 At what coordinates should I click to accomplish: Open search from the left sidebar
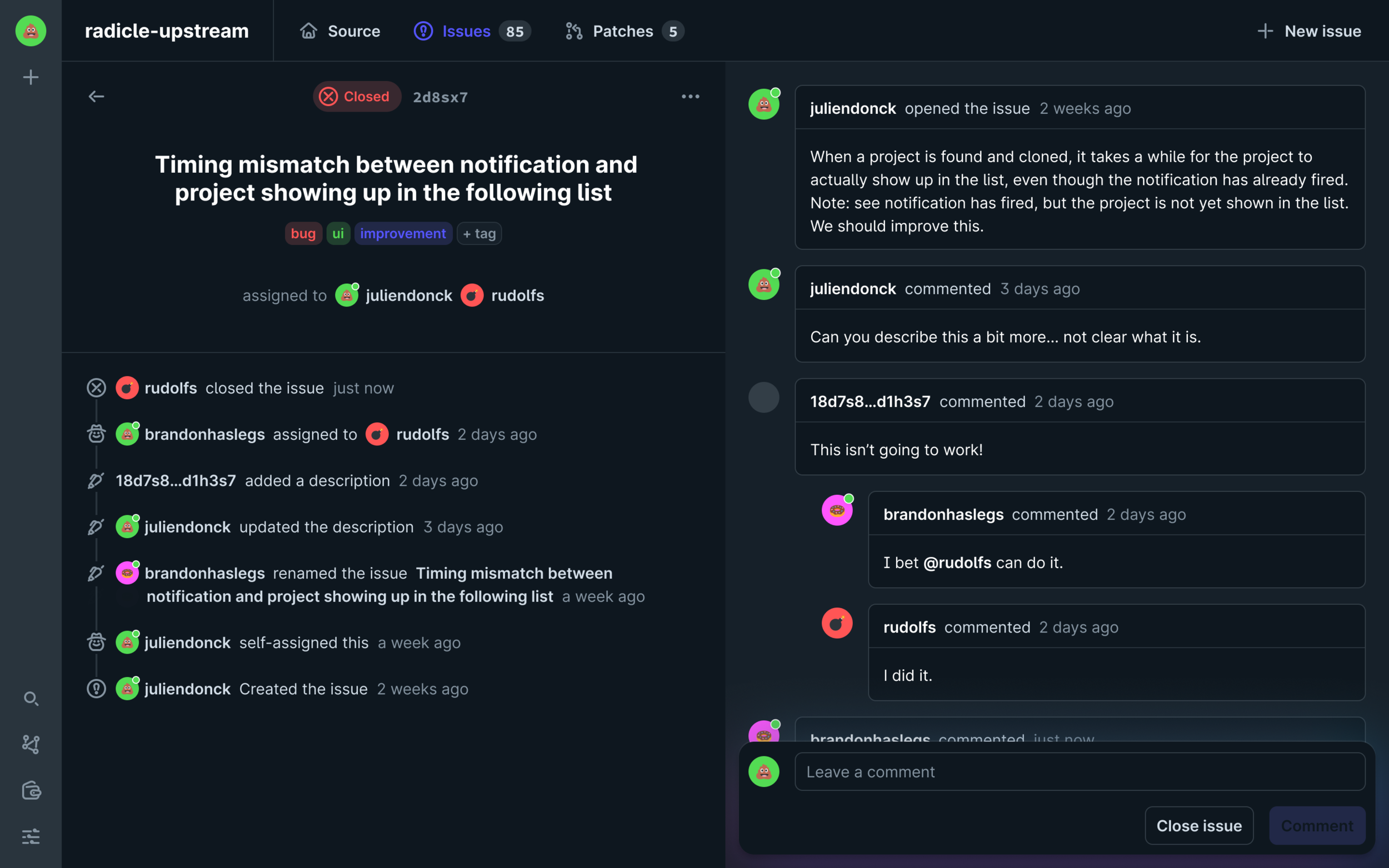pos(31,699)
